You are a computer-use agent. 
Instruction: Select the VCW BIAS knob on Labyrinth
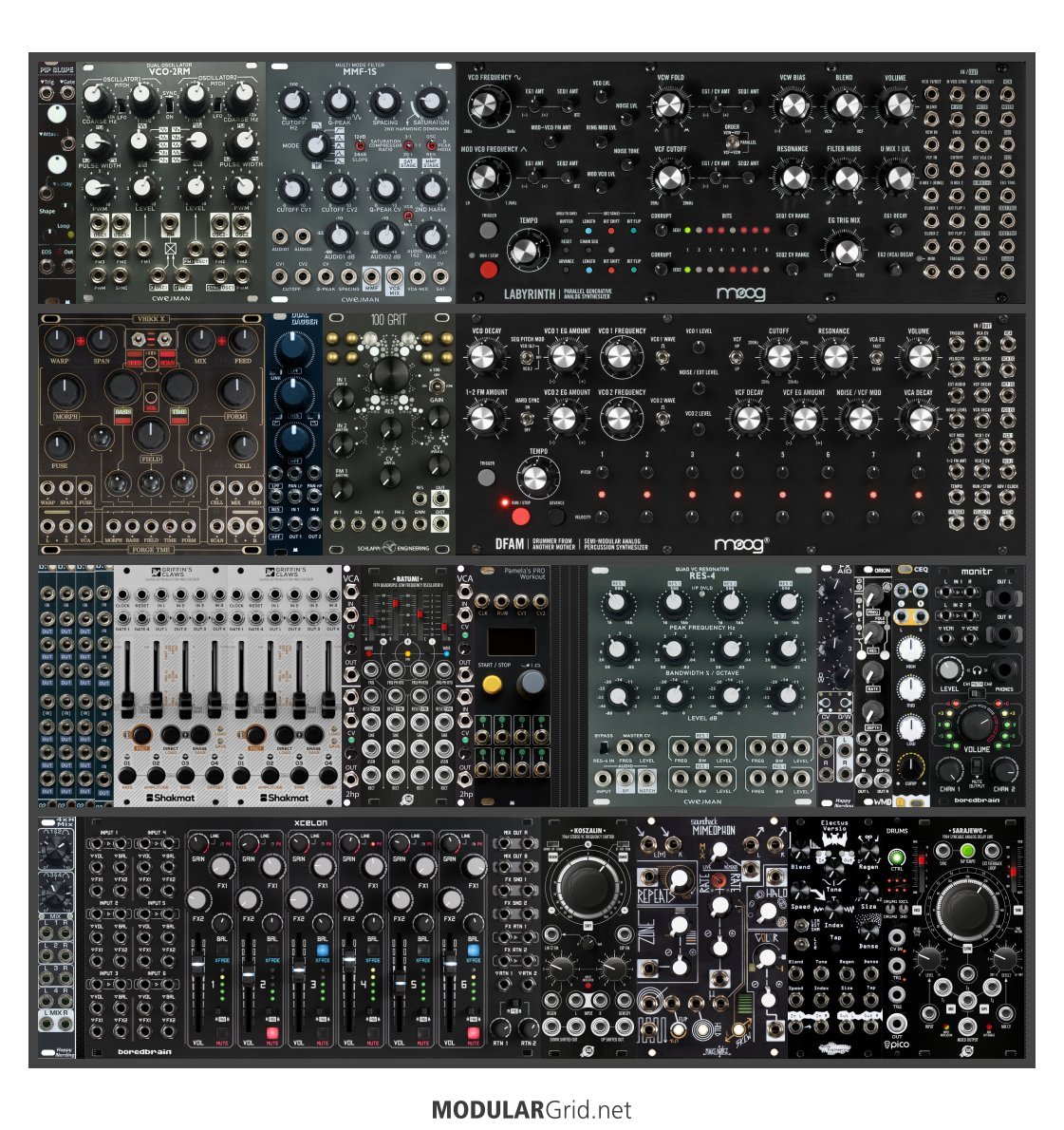793,106
